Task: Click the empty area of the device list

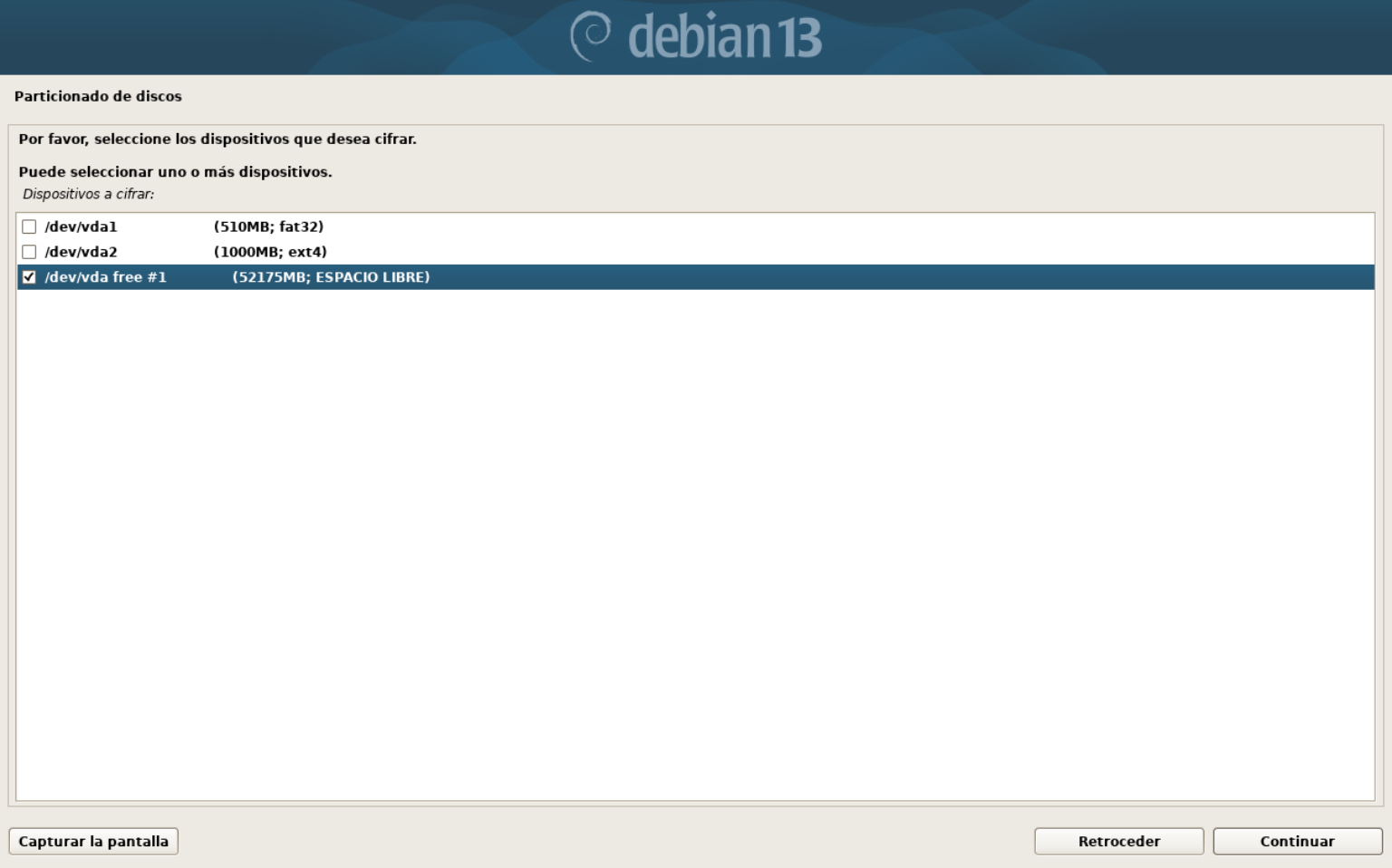Action: point(694,544)
